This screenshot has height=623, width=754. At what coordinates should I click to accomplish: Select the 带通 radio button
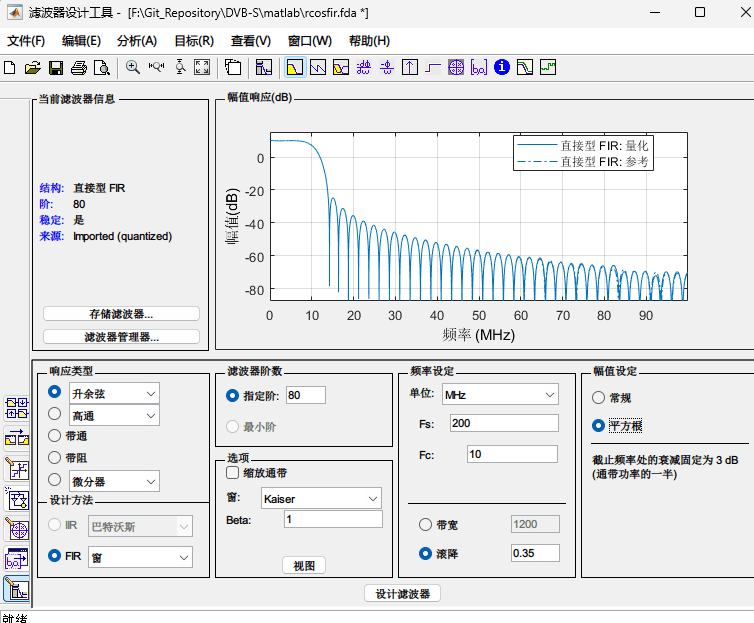coord(54,436)
